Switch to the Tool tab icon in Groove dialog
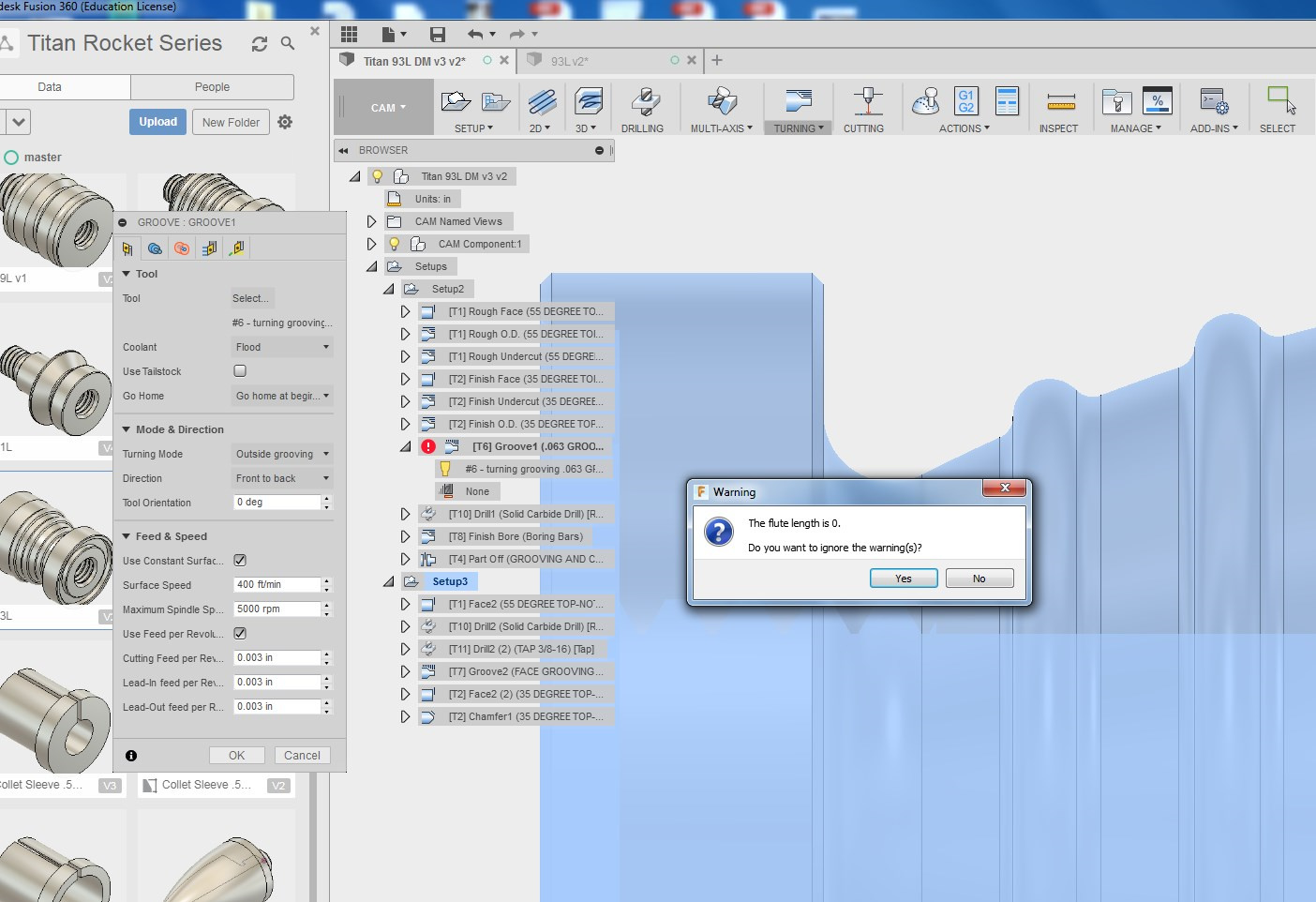Image resolution: width=1316 pixels, height=902 pixels. (127, 248)
